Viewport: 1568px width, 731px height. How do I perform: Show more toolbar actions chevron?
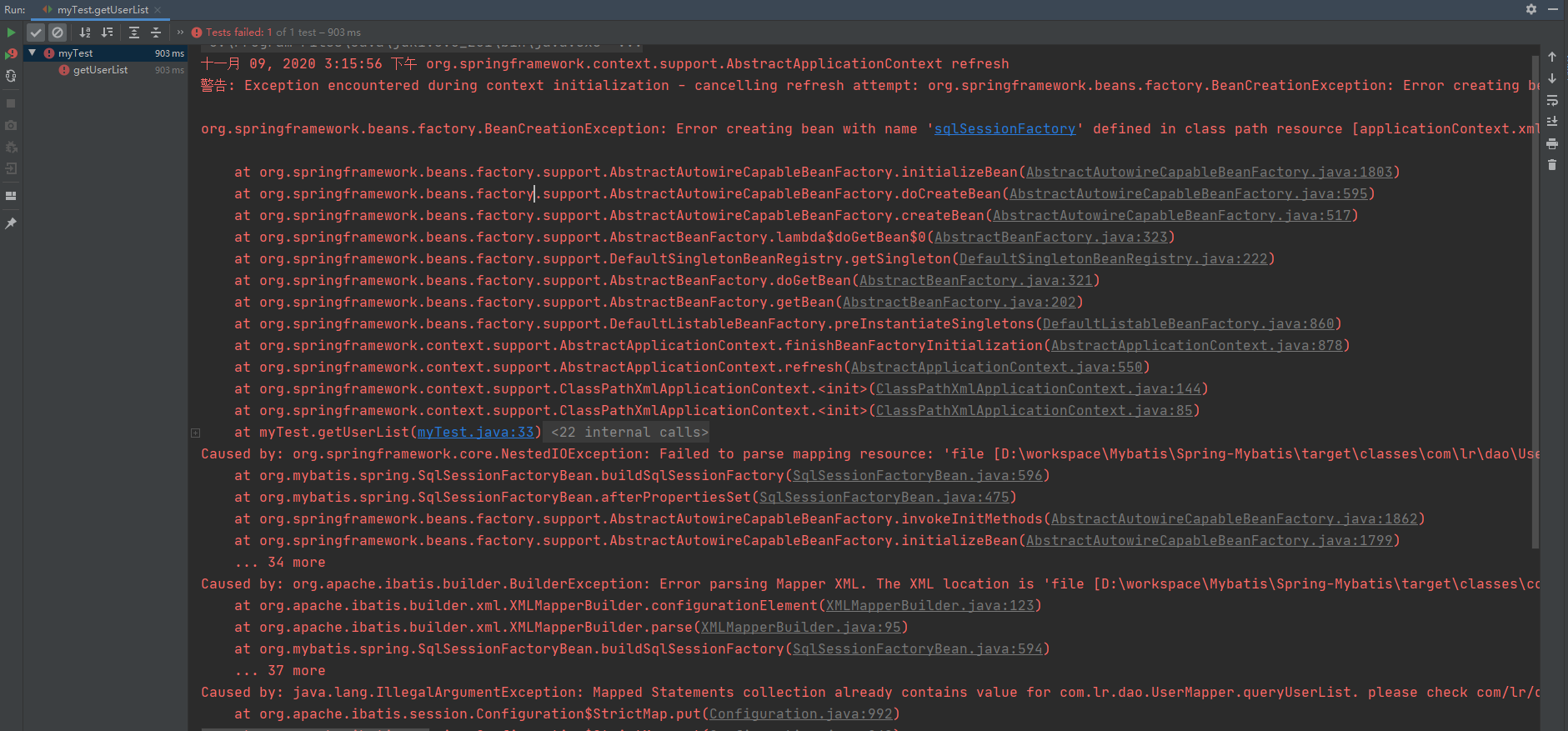(180, 33)
